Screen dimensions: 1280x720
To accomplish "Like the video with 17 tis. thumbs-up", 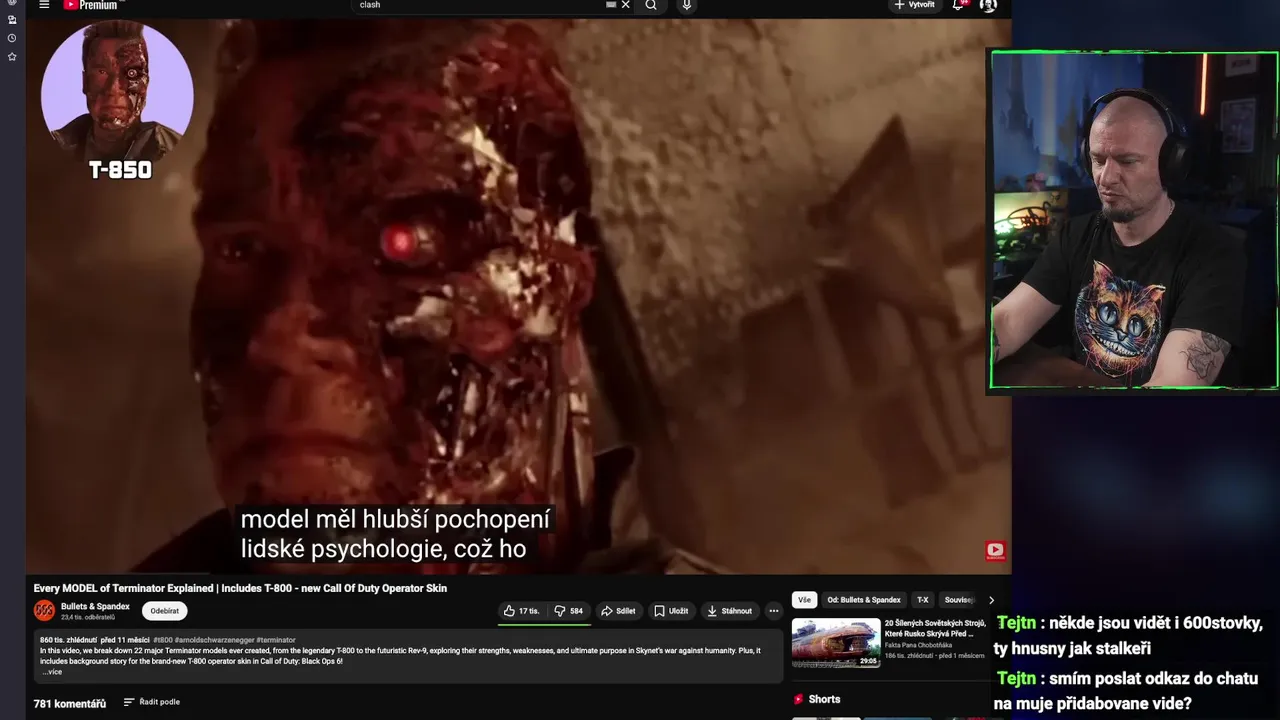I will coord(521,611).
